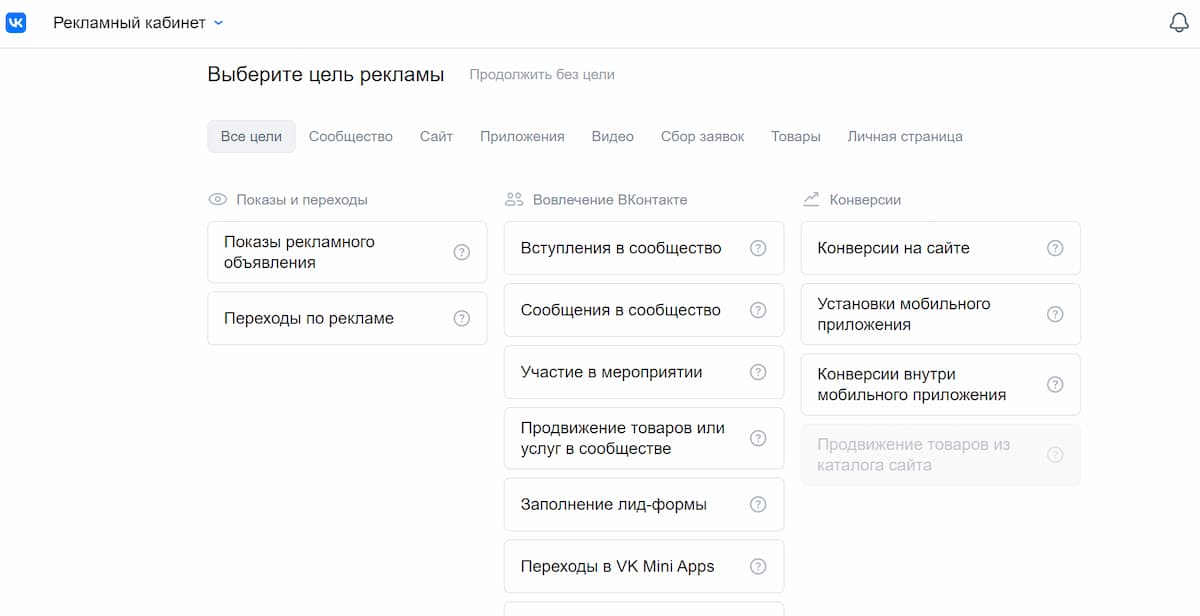Expand the Рекламный кабинет dropdown
The width and height of the screenshot is (1200, 616).
click(139, 22)
